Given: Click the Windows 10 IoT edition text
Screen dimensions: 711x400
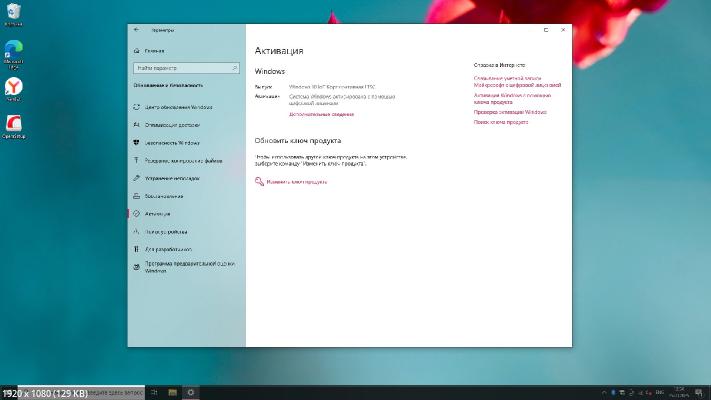Looking at the screenshot, I should [x=332, y=87].
